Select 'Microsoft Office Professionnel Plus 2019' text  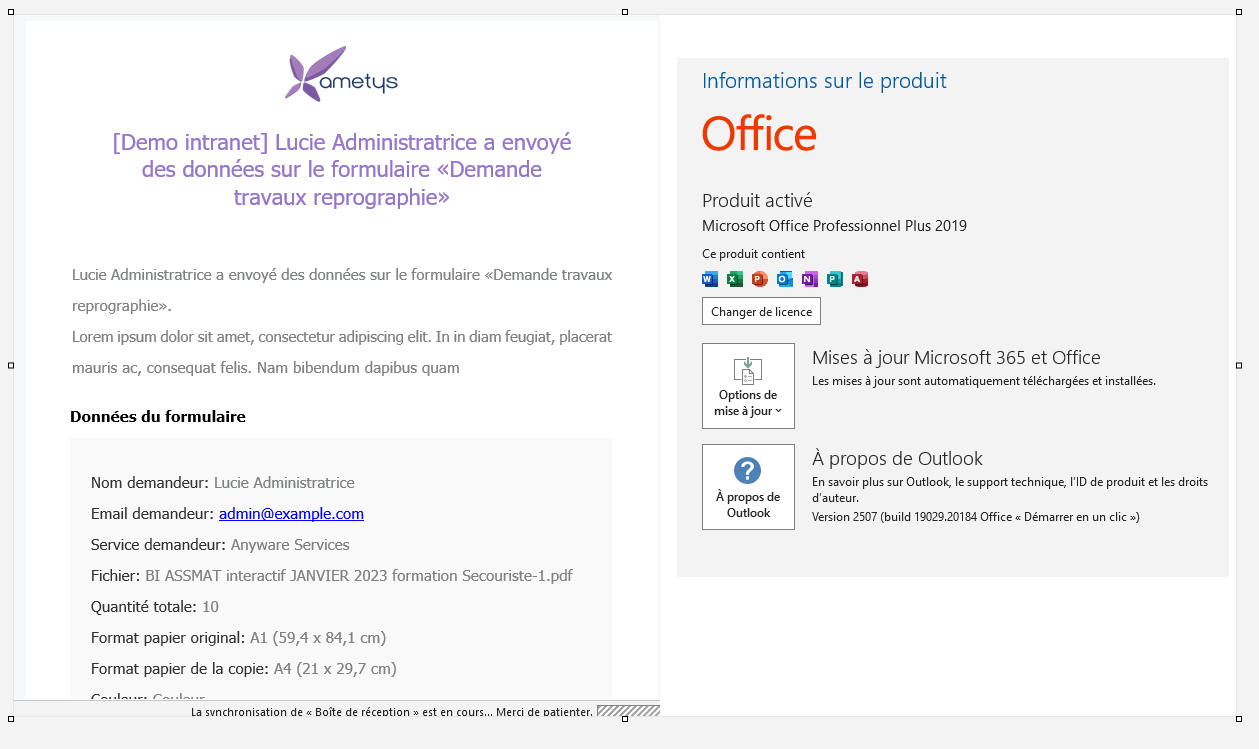834,226
